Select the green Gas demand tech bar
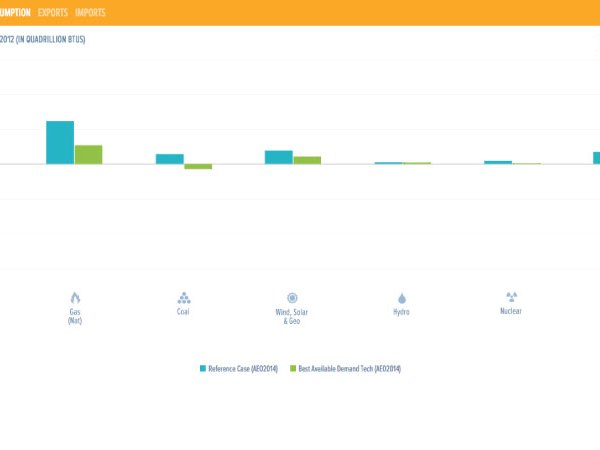 click(88, 155)
